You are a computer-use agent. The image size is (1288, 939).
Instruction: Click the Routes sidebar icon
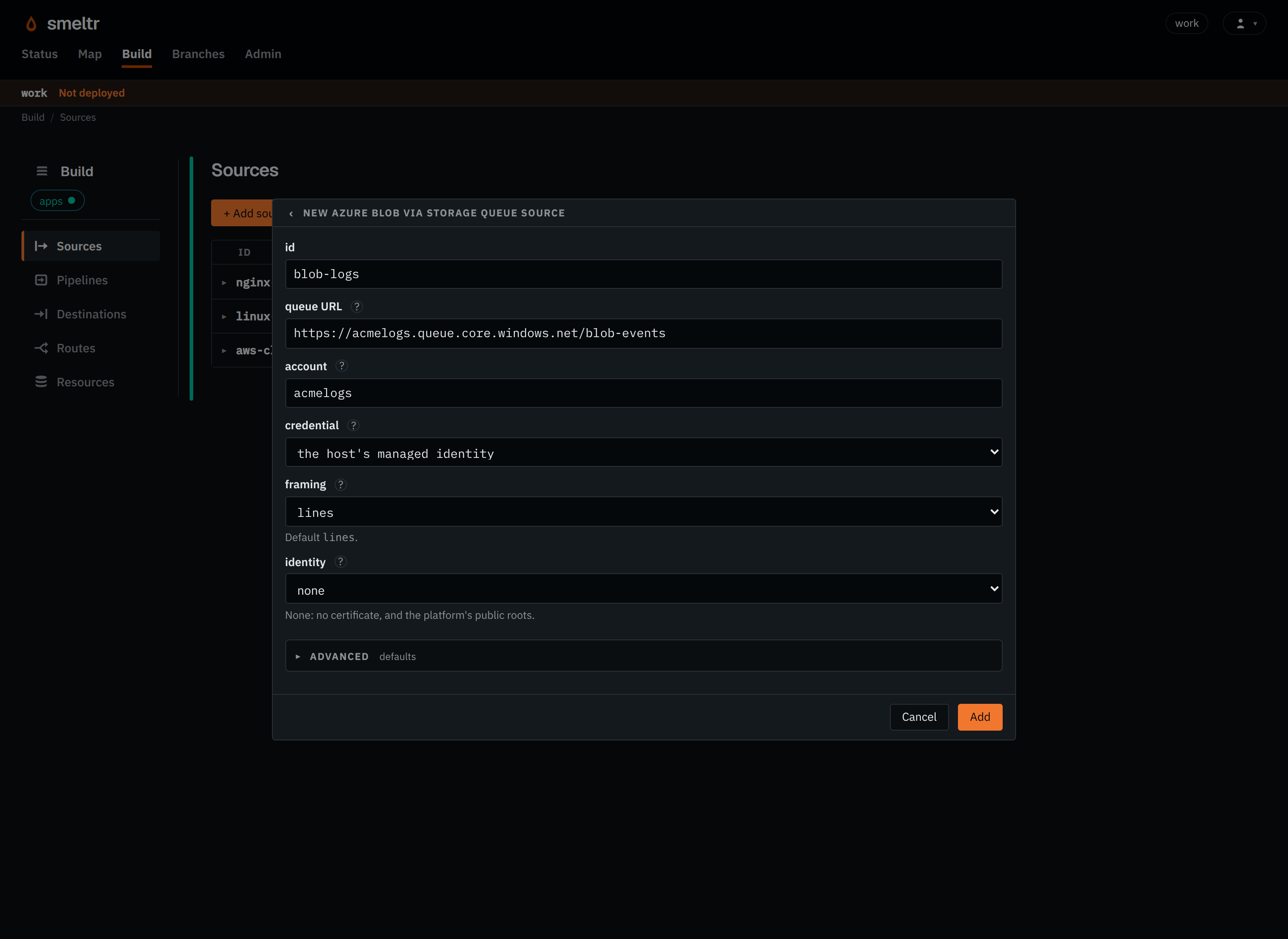click(41, 348)
